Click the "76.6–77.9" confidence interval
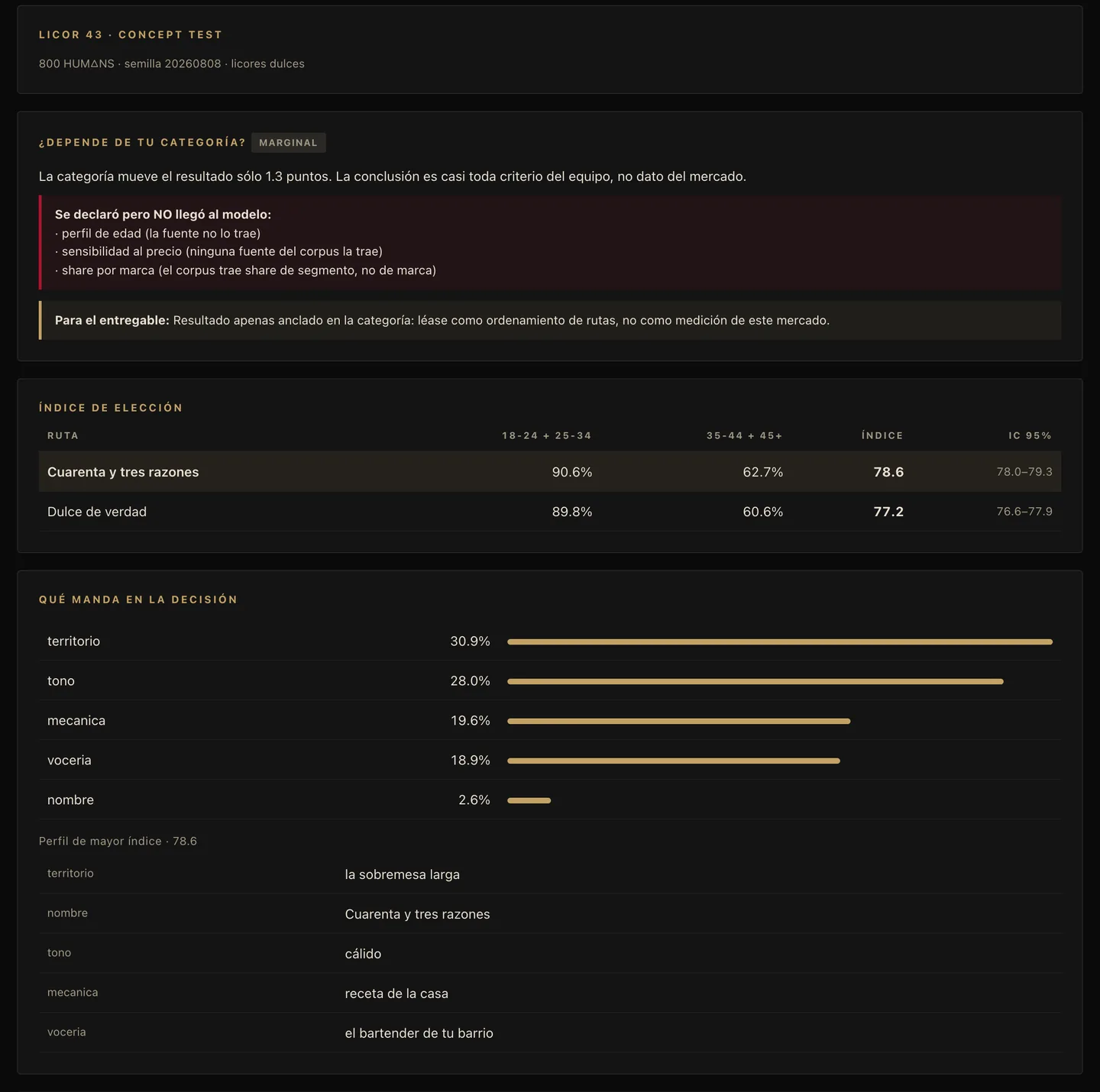Screen dimensions: 1100x1092 (x=1024, y=512)
